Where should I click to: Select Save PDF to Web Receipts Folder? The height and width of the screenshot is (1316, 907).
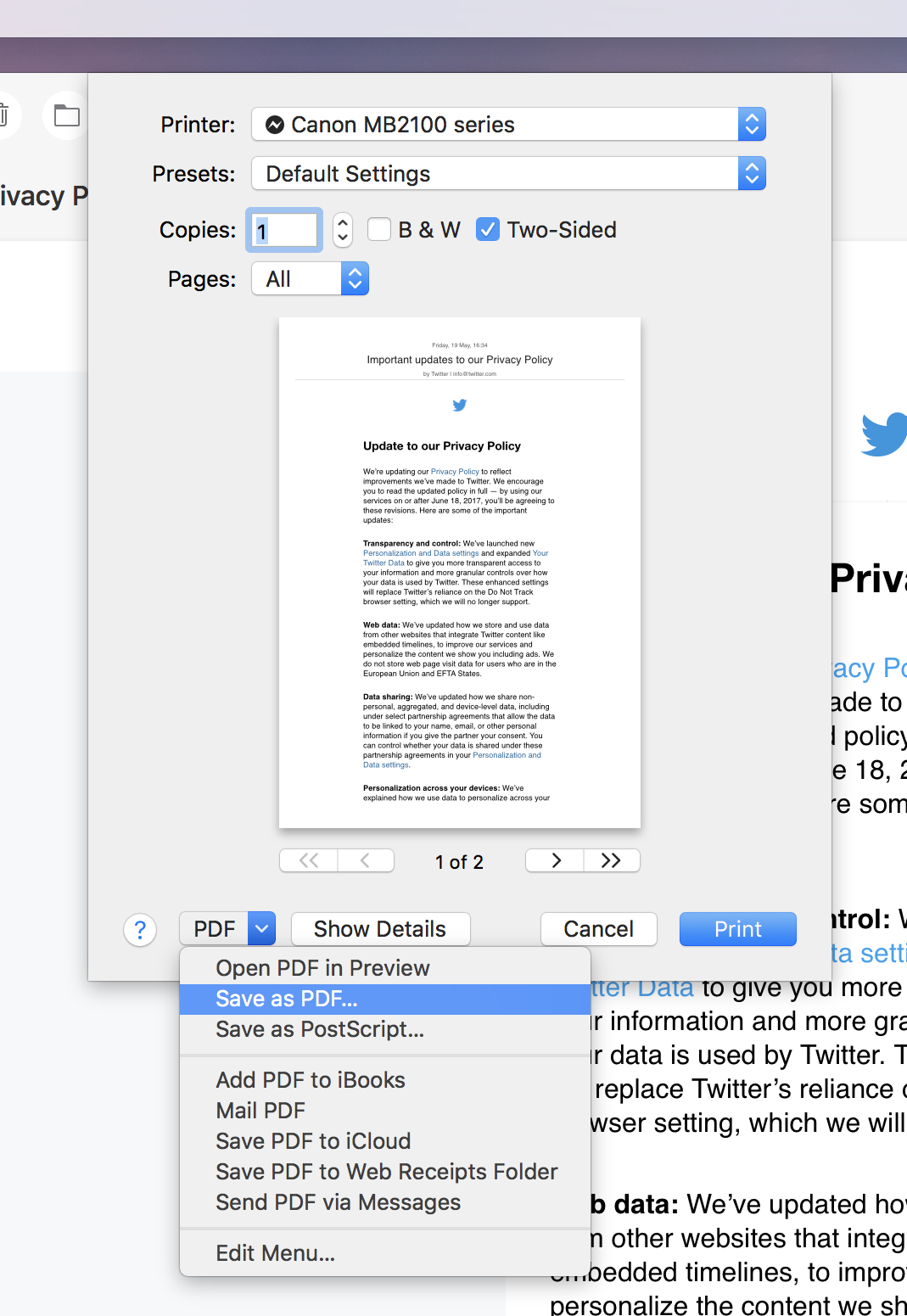385,1172
